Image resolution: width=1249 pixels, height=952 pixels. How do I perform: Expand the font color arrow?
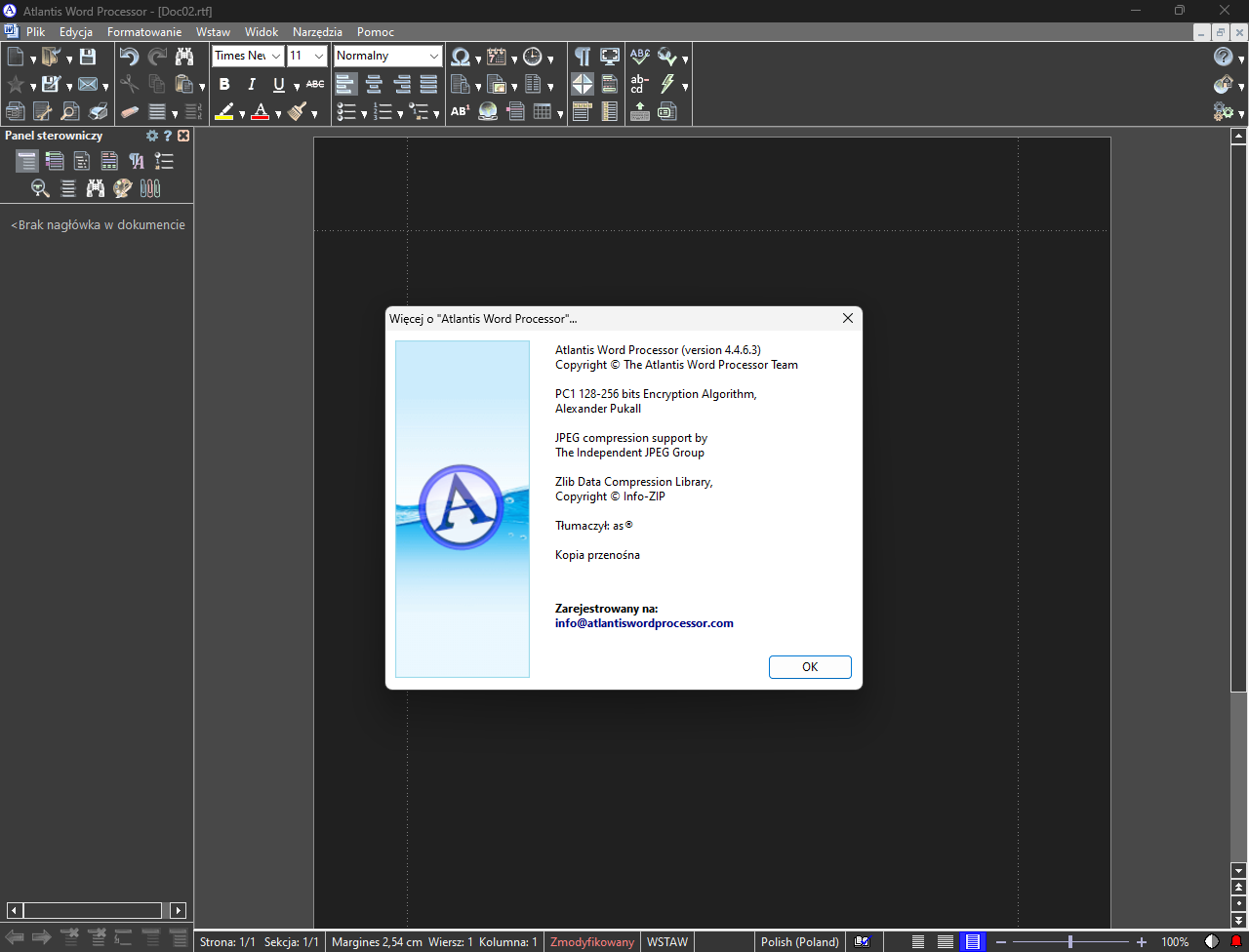(x=278, y=113)
